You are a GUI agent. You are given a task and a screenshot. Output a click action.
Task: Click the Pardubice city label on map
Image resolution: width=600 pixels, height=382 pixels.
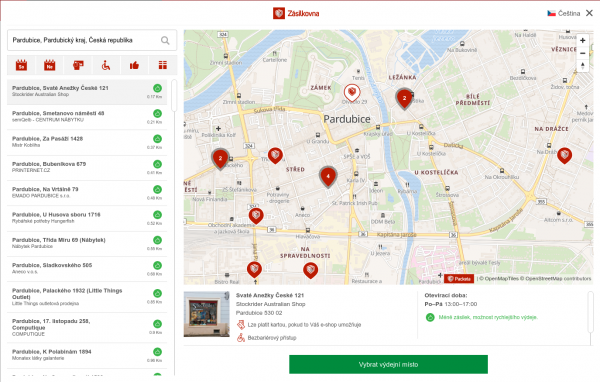347,119
